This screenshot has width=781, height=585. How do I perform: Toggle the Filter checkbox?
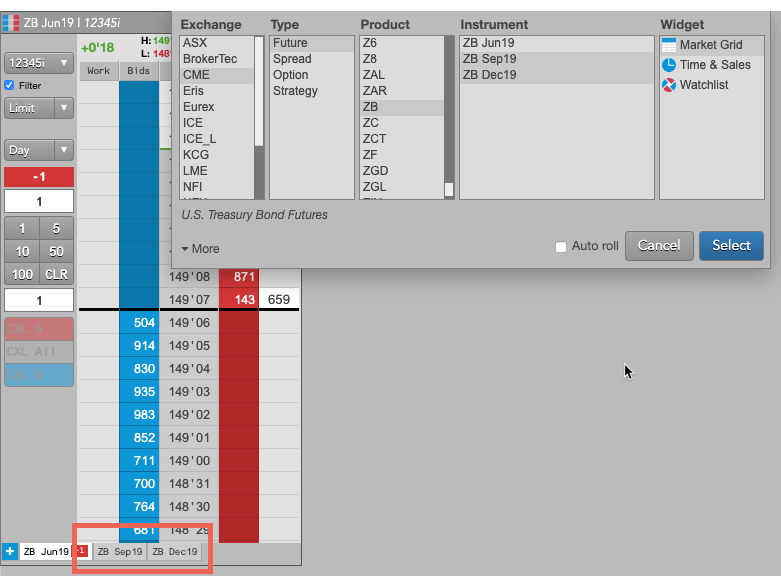[9, 85]
